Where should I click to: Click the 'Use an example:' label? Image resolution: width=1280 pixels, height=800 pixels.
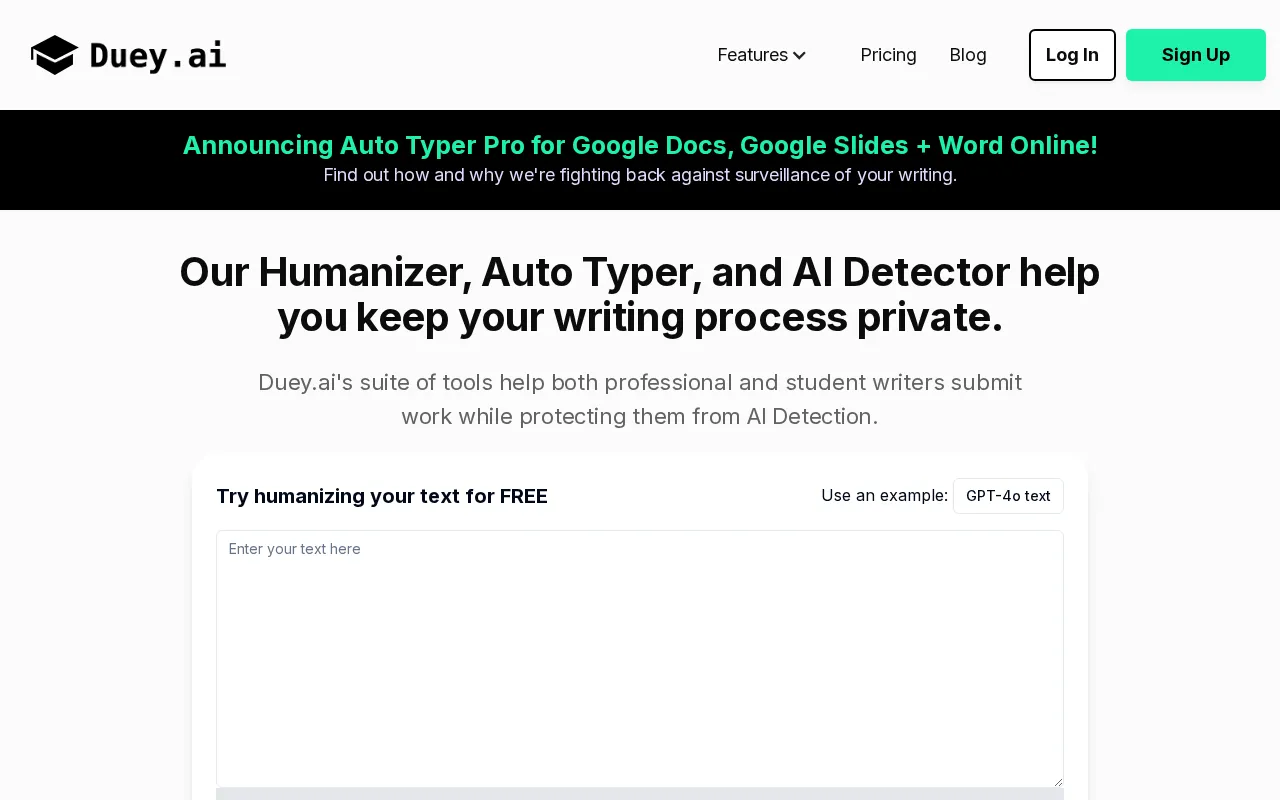(884, 495)
